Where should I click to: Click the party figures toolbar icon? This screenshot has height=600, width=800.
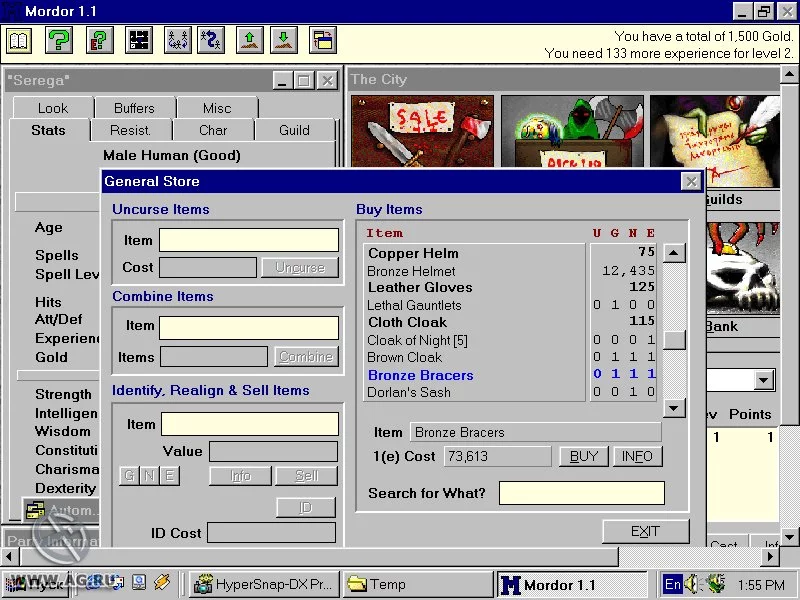178,40
